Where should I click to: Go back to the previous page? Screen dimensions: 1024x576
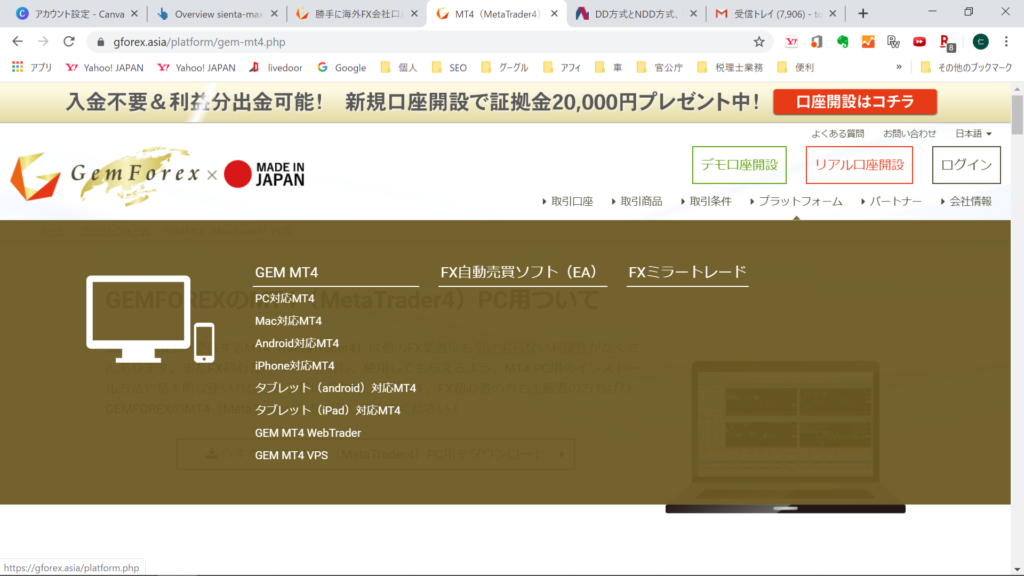pyautogui.click(x=17, y=42)
